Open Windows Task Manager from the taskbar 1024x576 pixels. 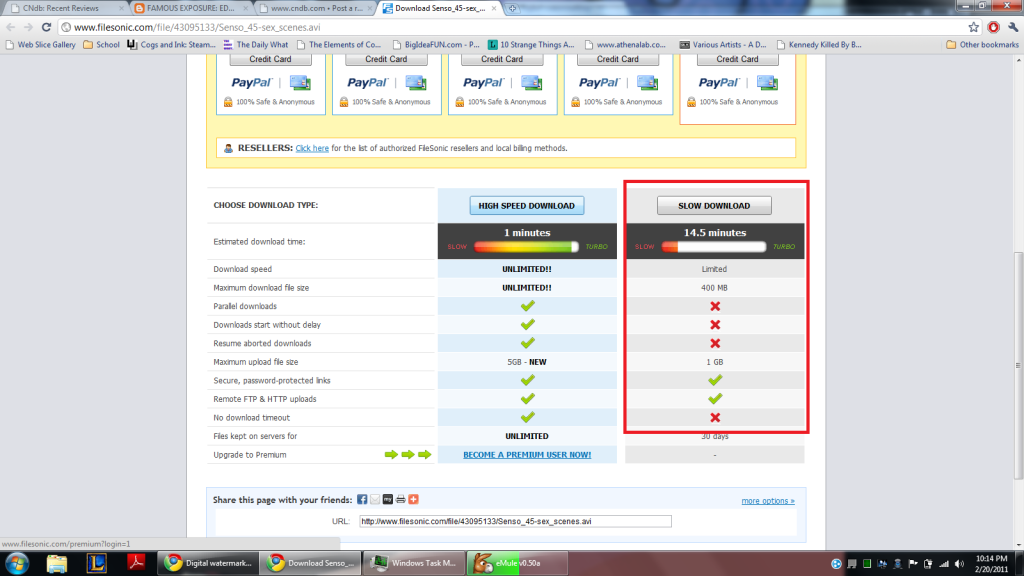pyautogui.click(x=413, y=563)
